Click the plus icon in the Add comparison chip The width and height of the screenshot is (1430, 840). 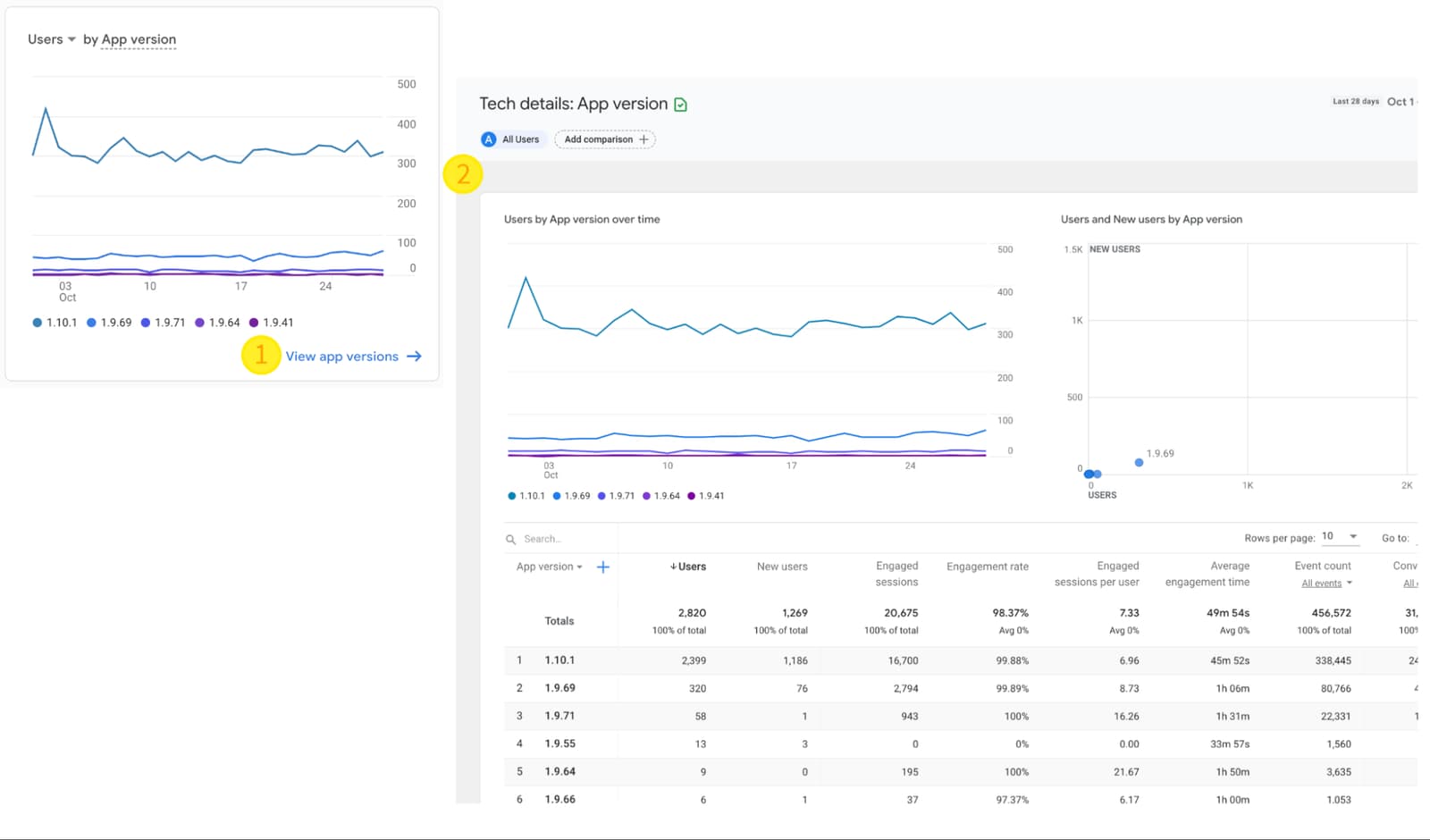click(643, 139)
